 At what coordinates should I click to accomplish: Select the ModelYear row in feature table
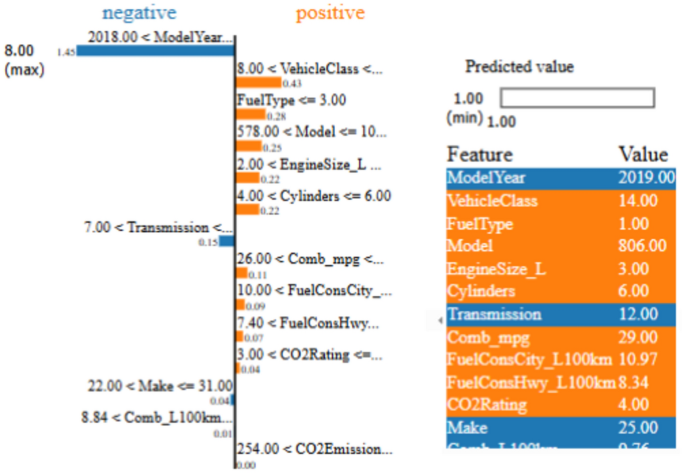point(561,177)
